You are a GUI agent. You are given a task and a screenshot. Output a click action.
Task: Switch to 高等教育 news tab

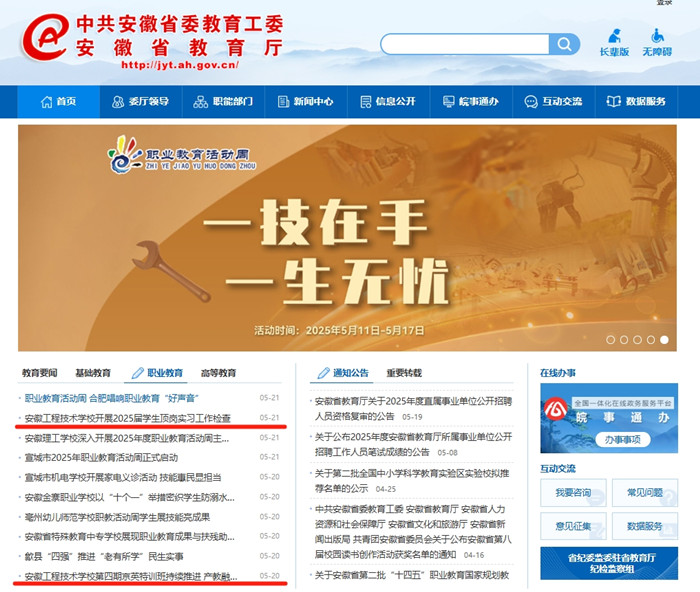(218, 373)
